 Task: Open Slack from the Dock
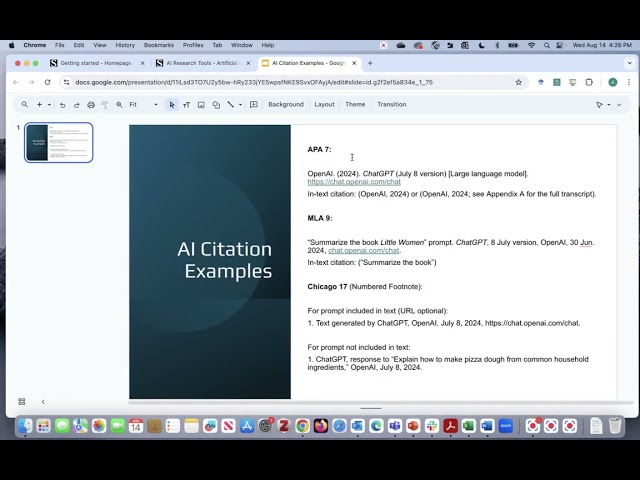[x=431, y=426]
